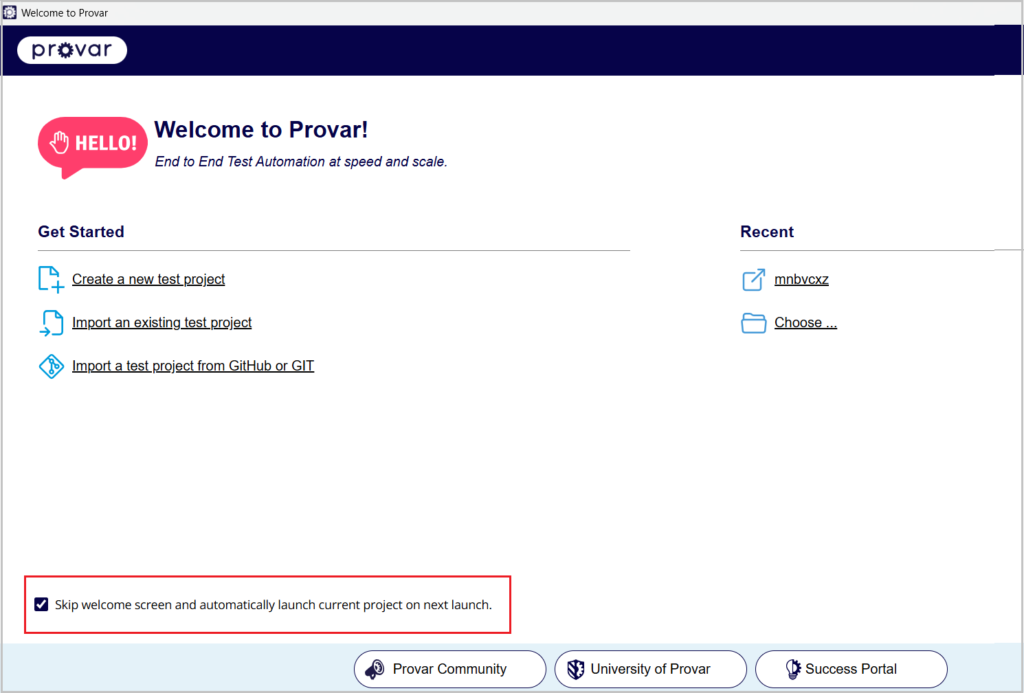Import a test project from GitHub or GIT
Image resolution: width=1024 pixels, height=693 pixels.
(192, 366)
